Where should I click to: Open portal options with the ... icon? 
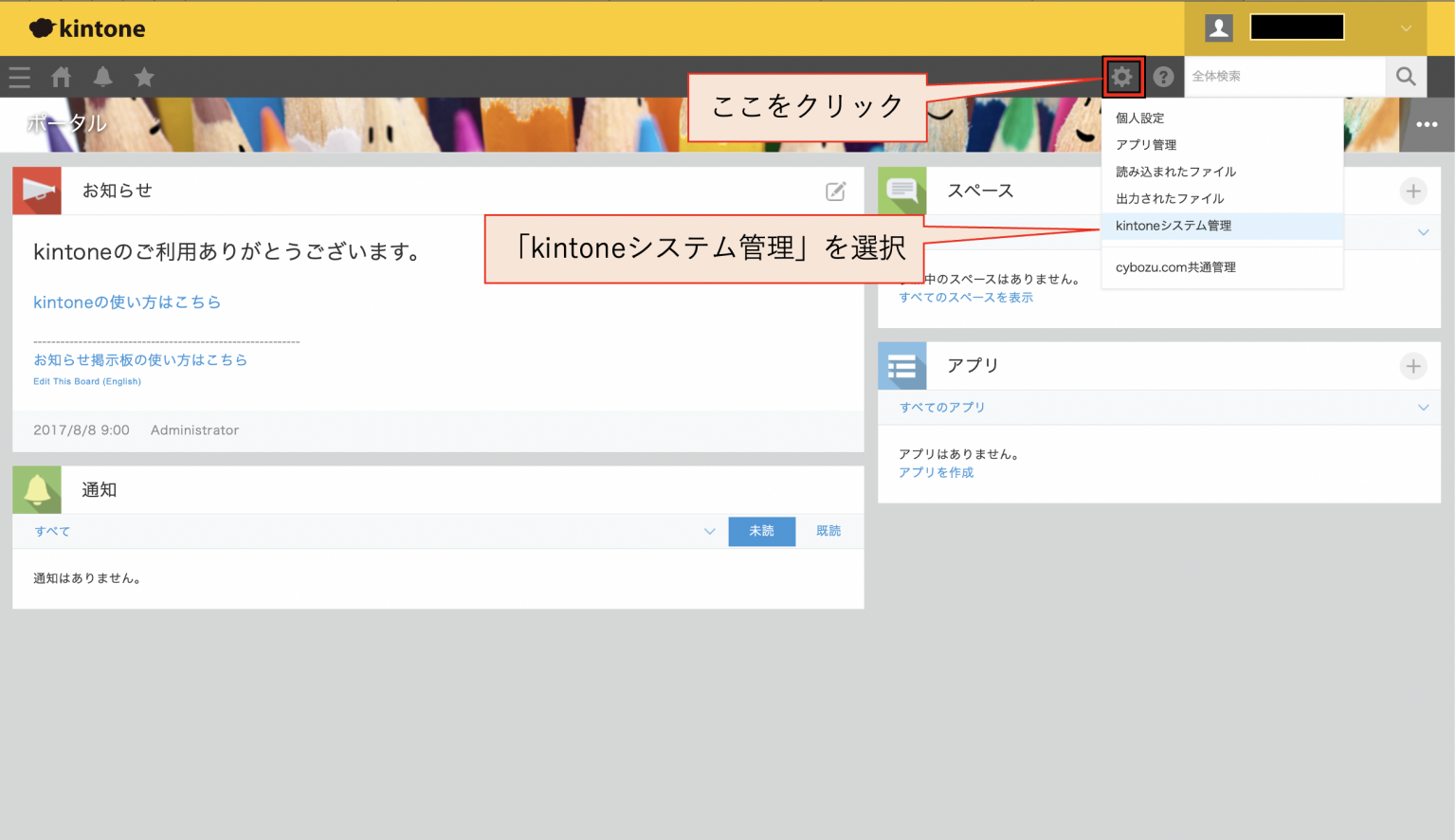(x=1429, y=124)
